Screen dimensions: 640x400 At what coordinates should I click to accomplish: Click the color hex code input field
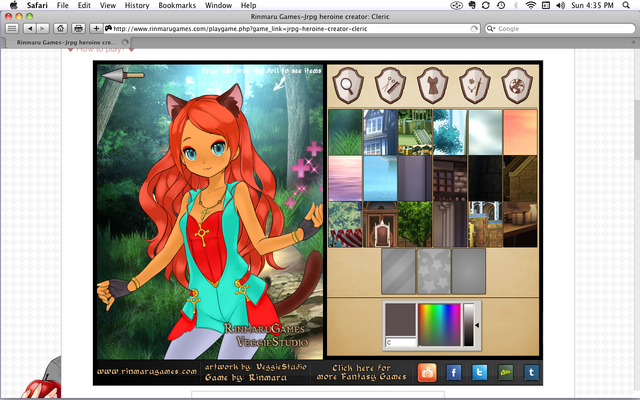400,342
